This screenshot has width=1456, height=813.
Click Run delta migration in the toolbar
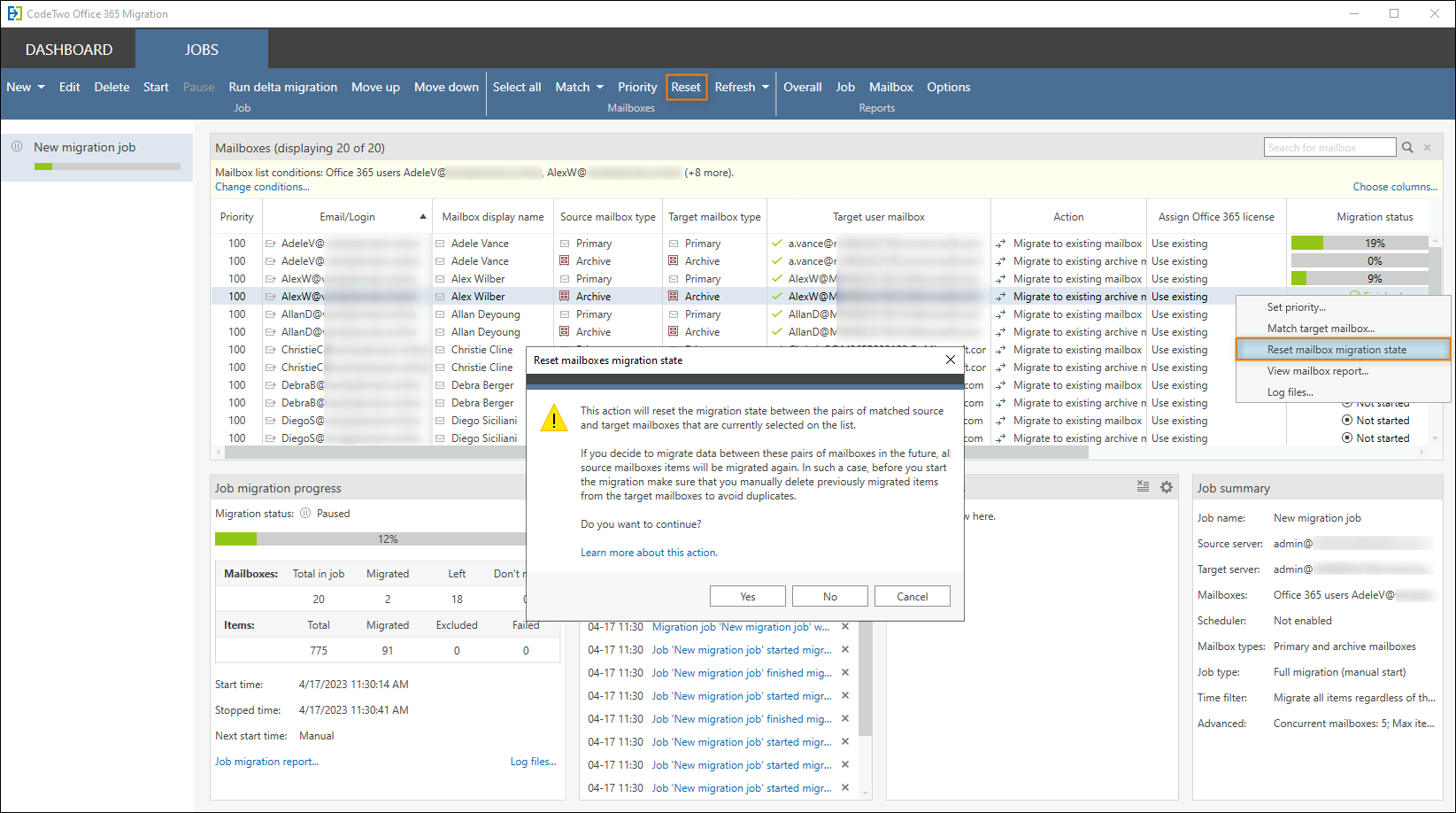(282, 87)
